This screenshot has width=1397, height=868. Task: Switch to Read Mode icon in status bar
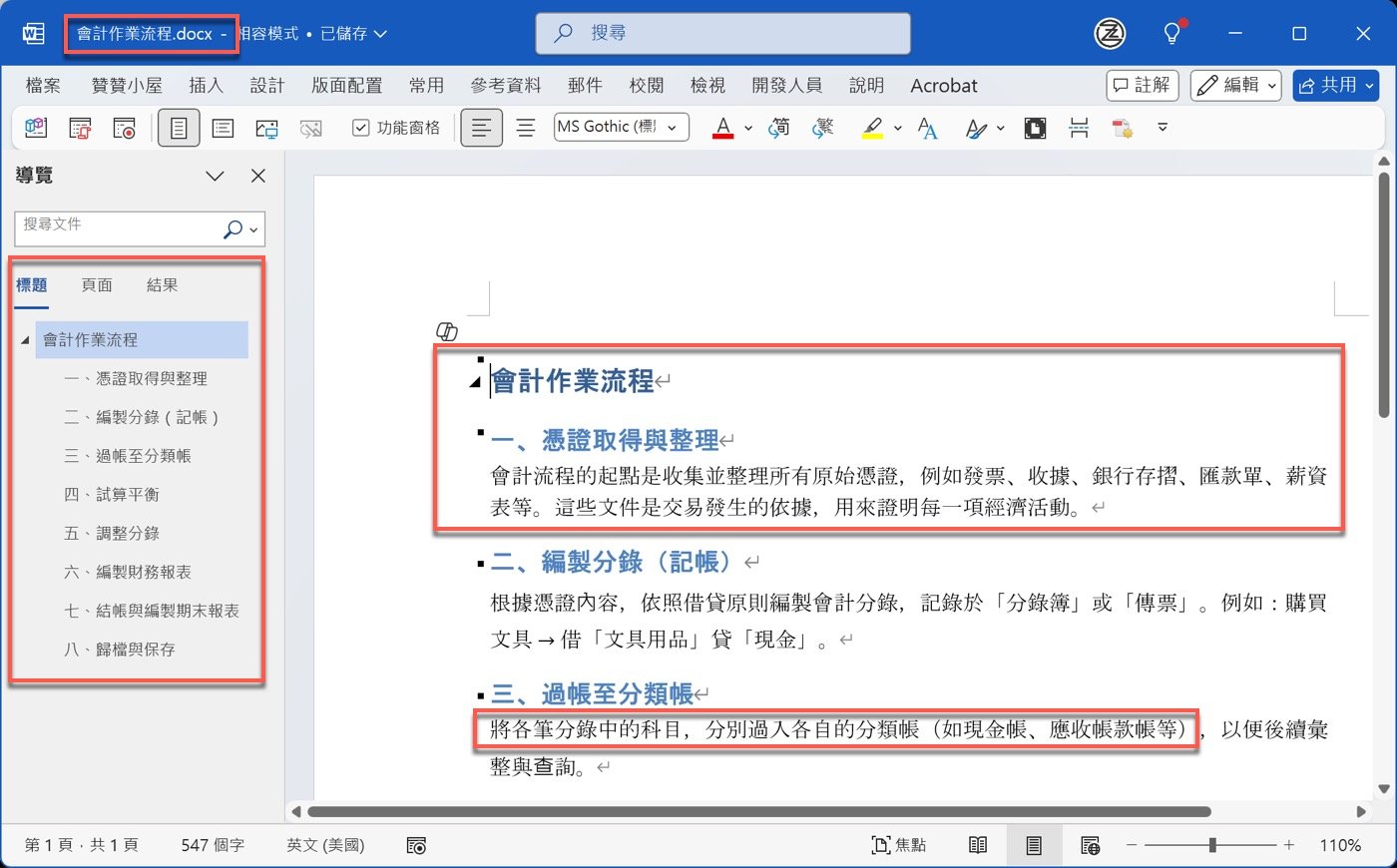(978, 844)
